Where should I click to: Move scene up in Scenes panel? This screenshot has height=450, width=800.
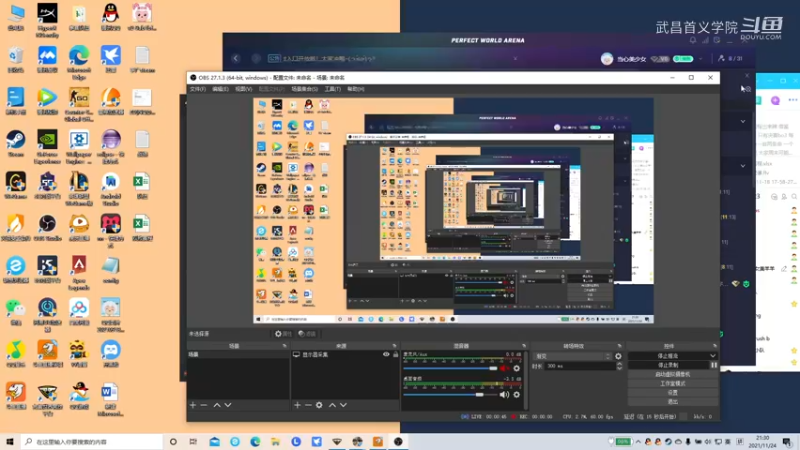point(217,405)
